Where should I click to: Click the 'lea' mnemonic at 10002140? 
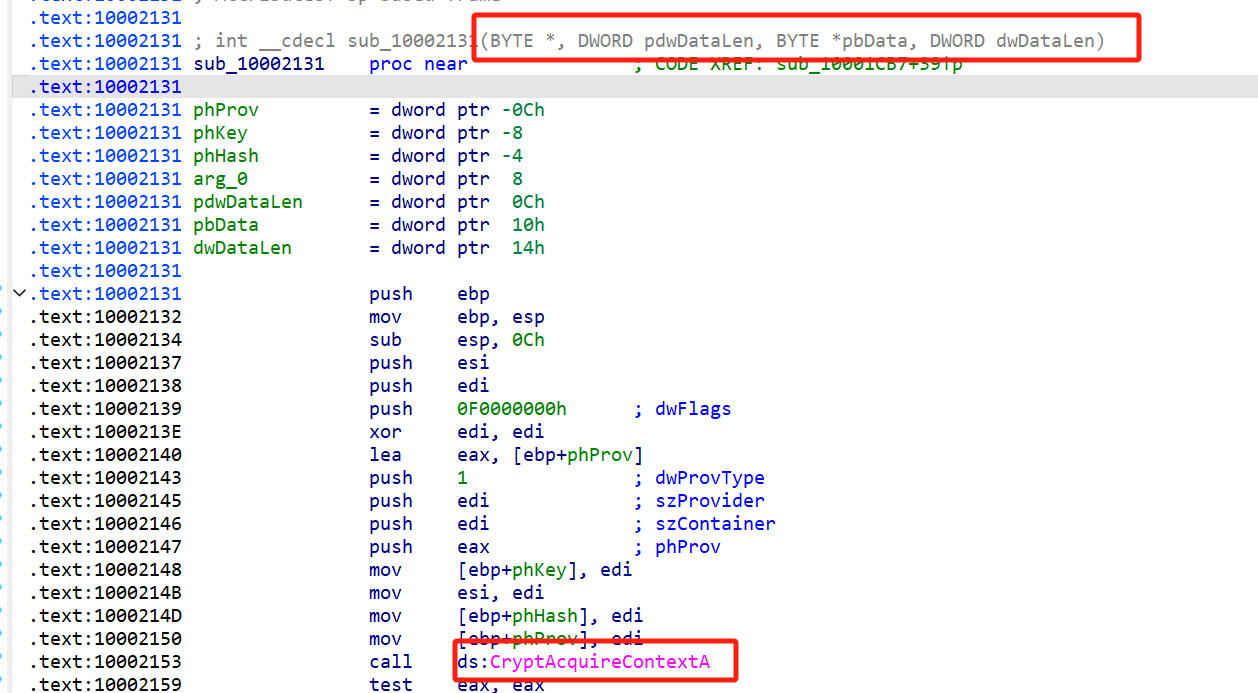[x=386, y=455]
